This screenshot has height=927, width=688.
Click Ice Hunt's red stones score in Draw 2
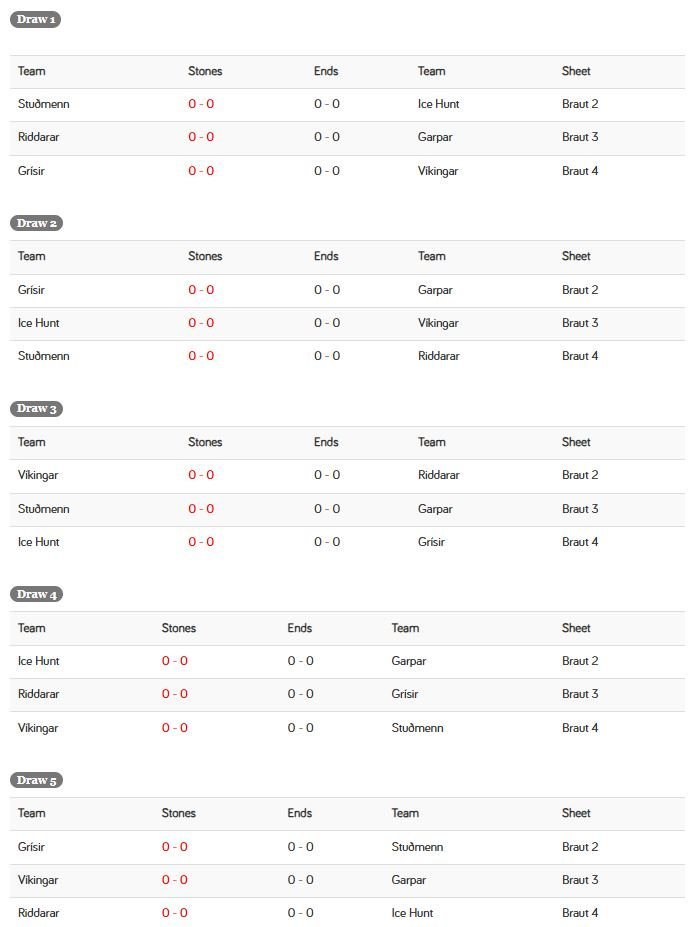(x=201, y=323)
